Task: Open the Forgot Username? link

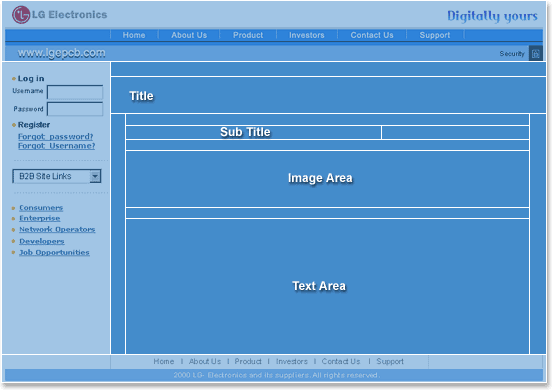Action: pyautogui.click(x=57, y=146)
